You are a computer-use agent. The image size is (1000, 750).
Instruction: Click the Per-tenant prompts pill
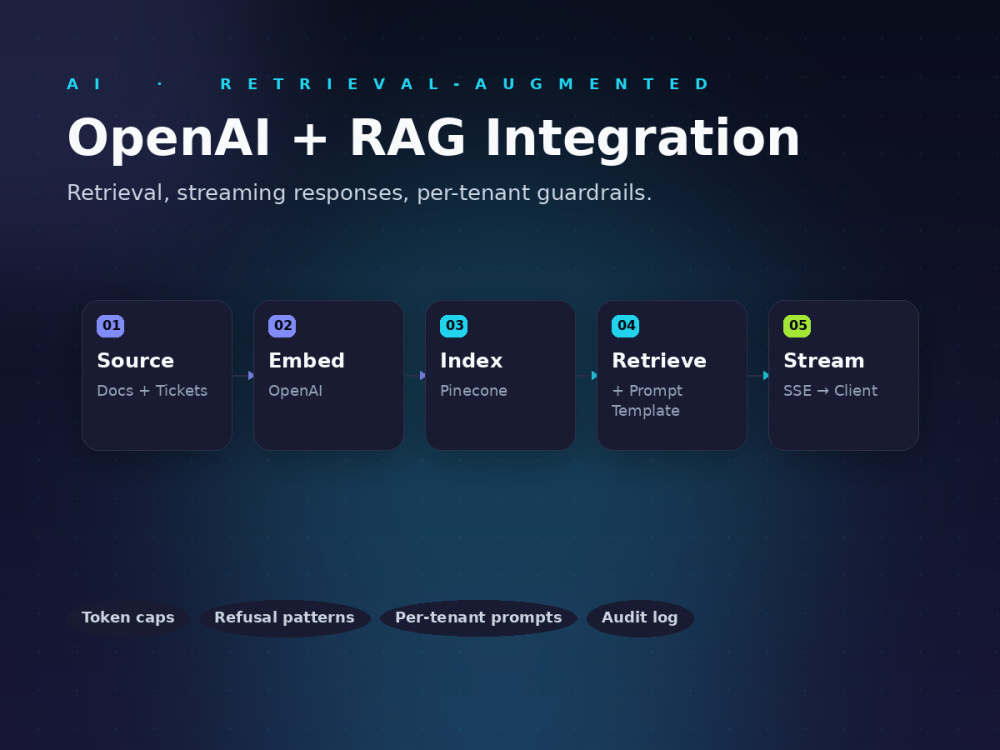click(478, 618)
